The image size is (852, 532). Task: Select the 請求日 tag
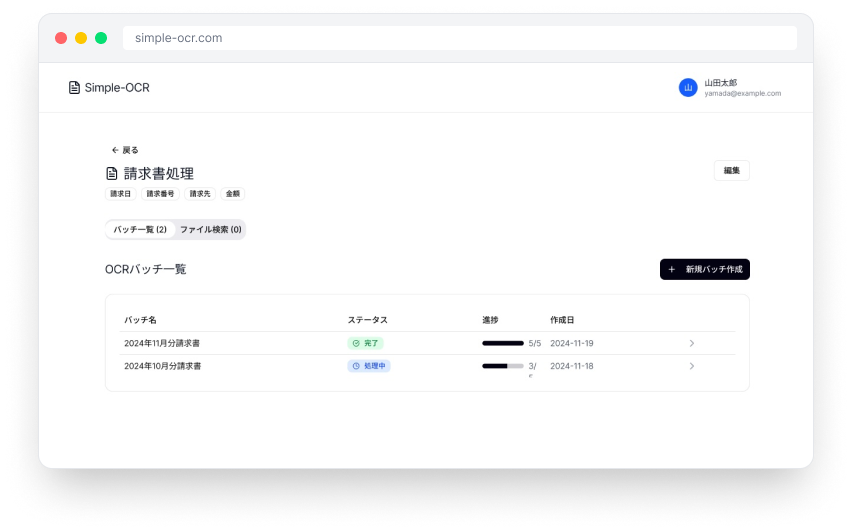[x=120, y=193]
